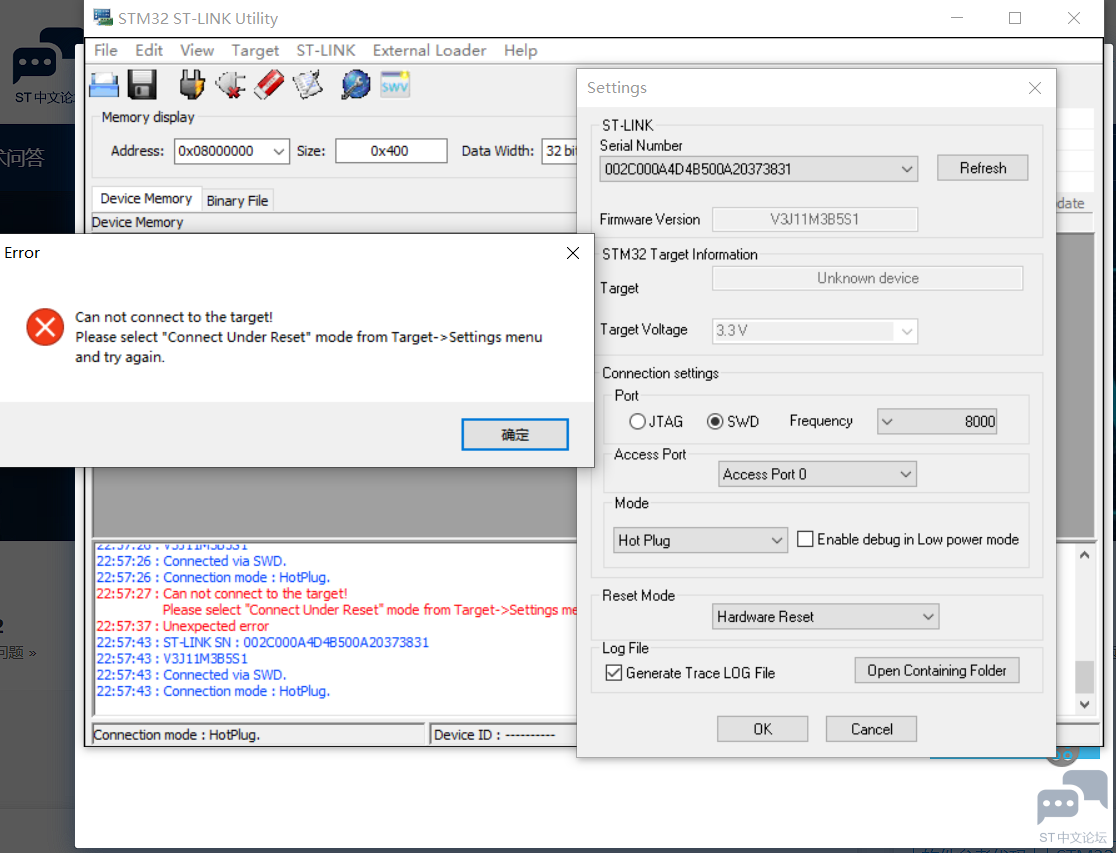Click OK in Settings dialog
The width and height of the screenshot is (1116, 853).
point(762,729)
